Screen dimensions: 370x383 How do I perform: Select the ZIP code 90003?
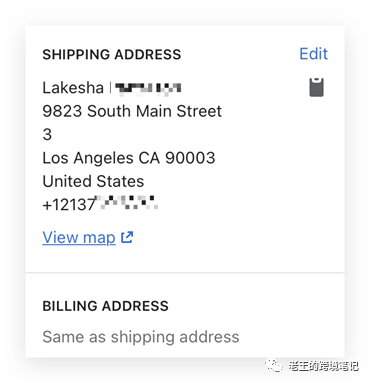[190, 158]
